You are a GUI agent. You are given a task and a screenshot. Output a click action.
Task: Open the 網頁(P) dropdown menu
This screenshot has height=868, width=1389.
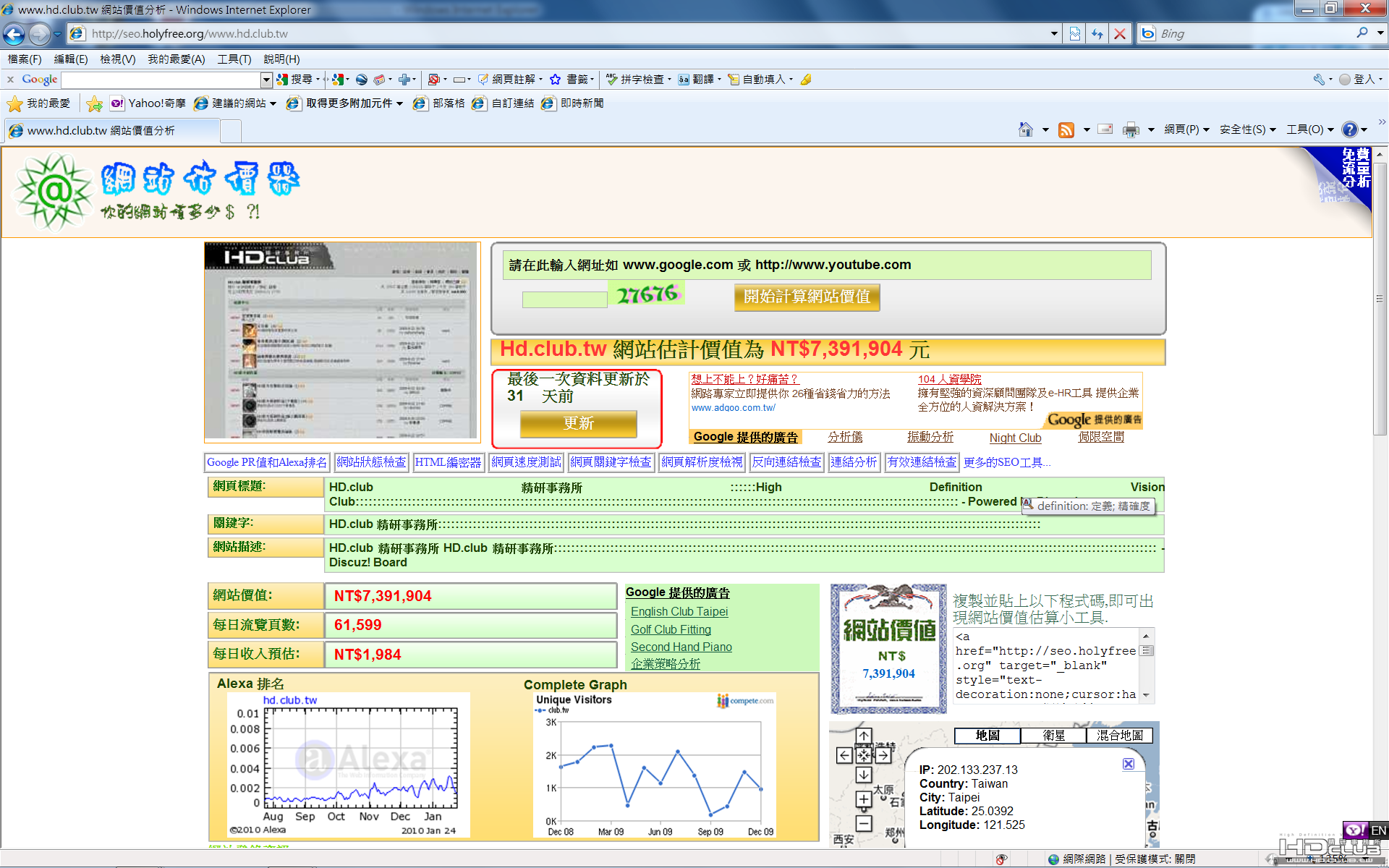point(1186,129)
